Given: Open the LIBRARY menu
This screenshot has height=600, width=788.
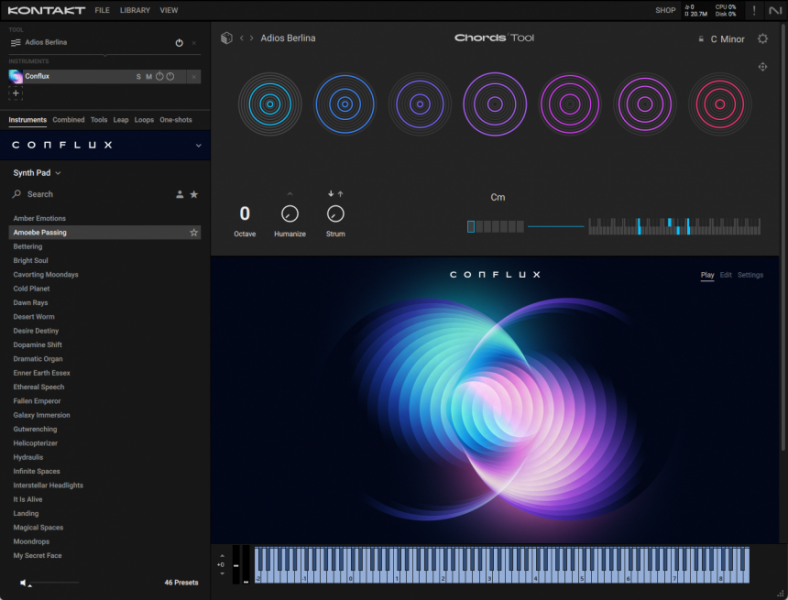Looking at the screenshot, I should tap(135, 10).
